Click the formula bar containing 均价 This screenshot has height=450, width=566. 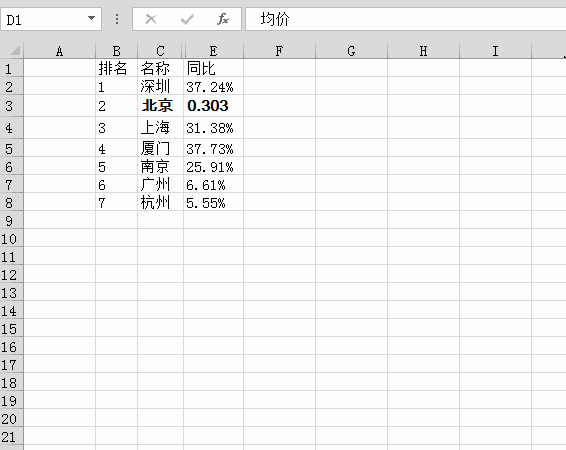[406, 19]
